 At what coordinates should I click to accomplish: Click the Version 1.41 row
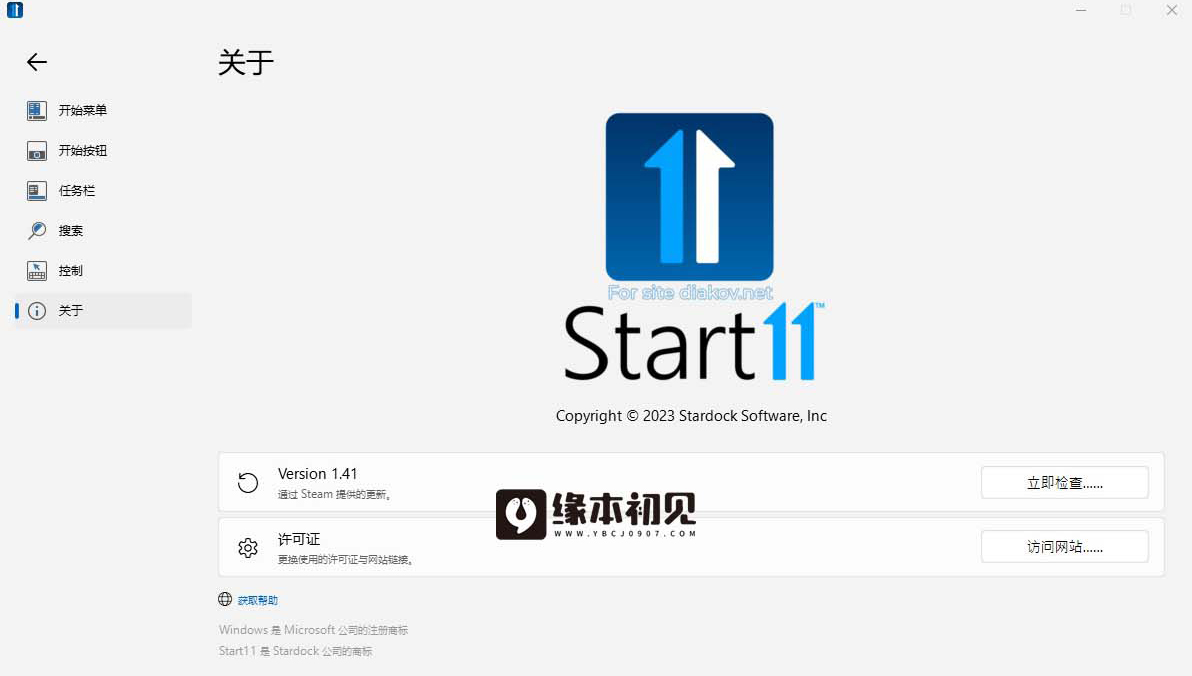pyautogui.click(x=691, y=482)
